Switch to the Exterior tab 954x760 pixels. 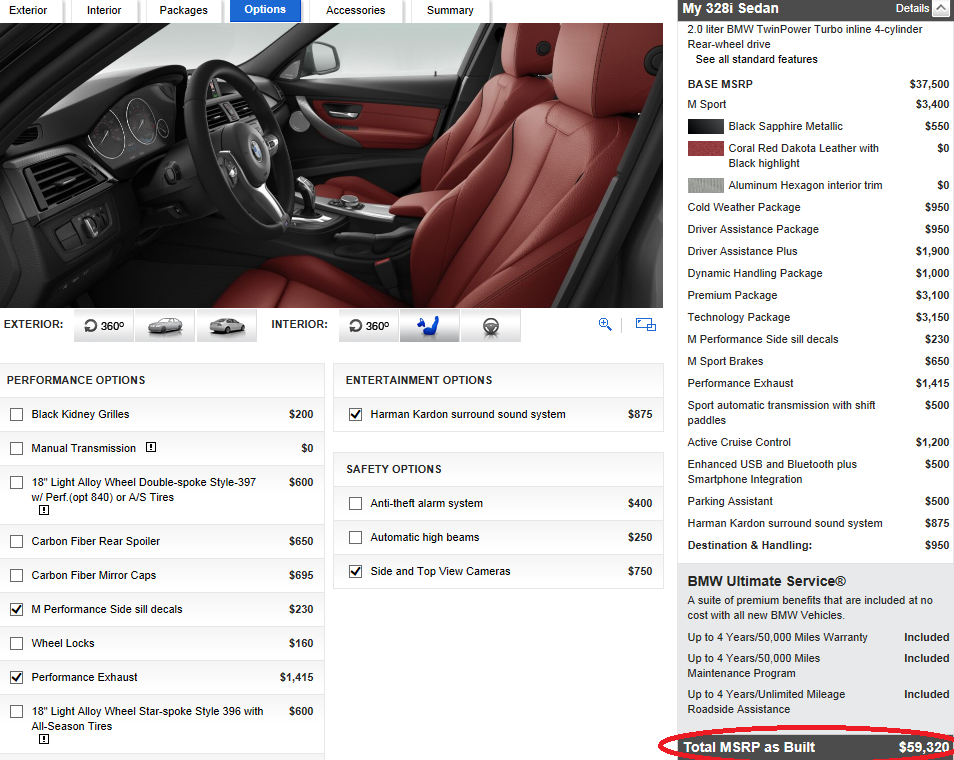pyautogui.click(x=28, y=10)
